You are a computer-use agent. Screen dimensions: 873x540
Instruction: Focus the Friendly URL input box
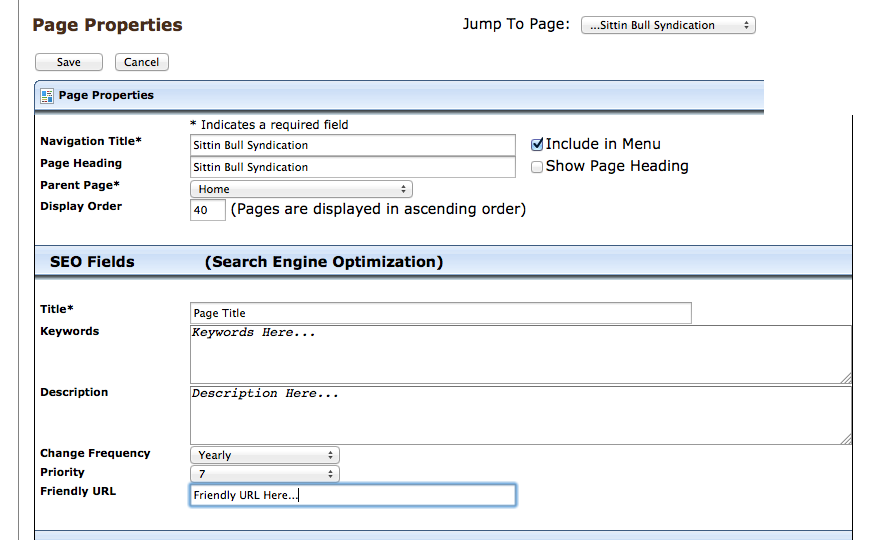(x=353, y=495)
